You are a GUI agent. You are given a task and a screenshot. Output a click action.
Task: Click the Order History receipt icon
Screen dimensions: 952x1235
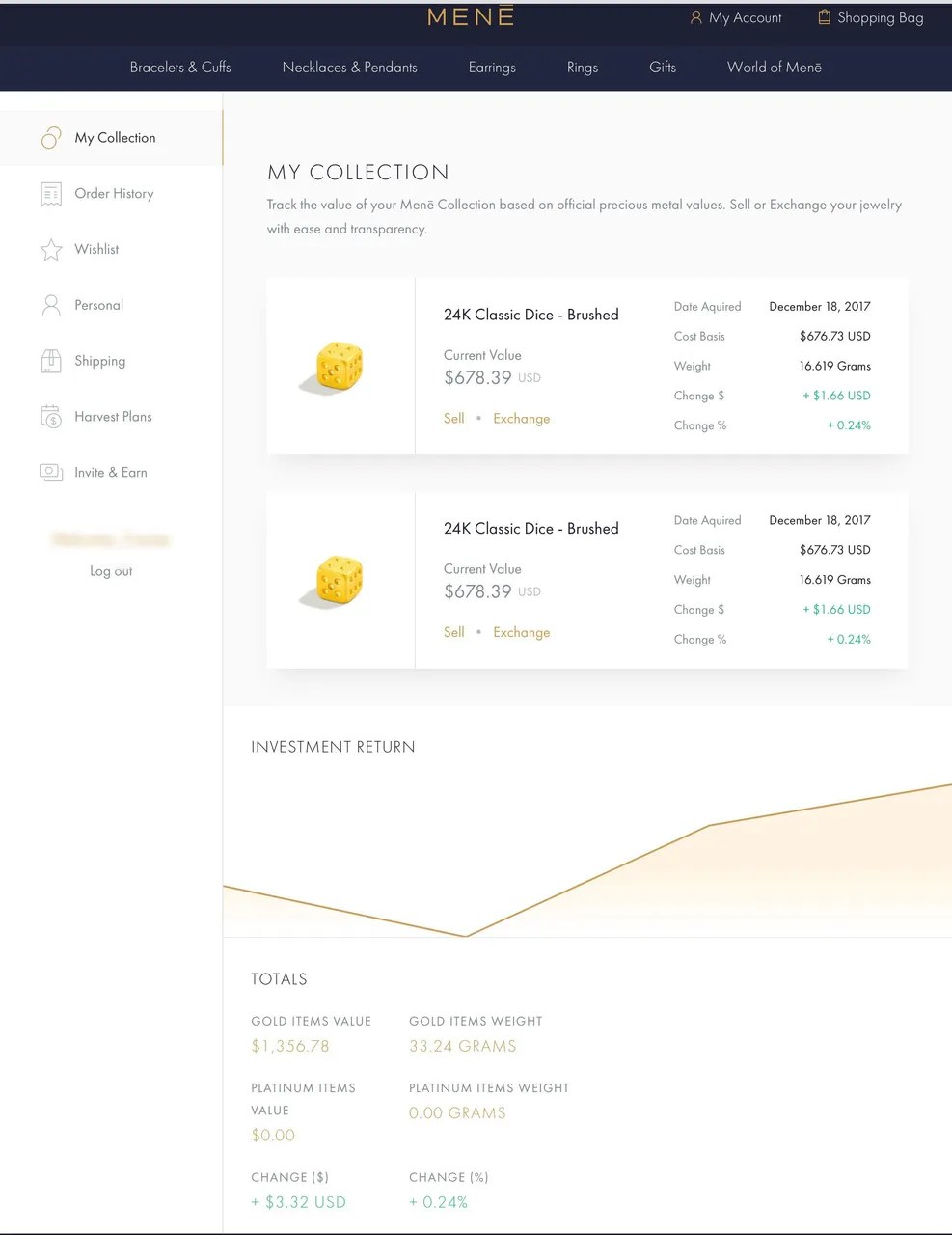(51, 194)
